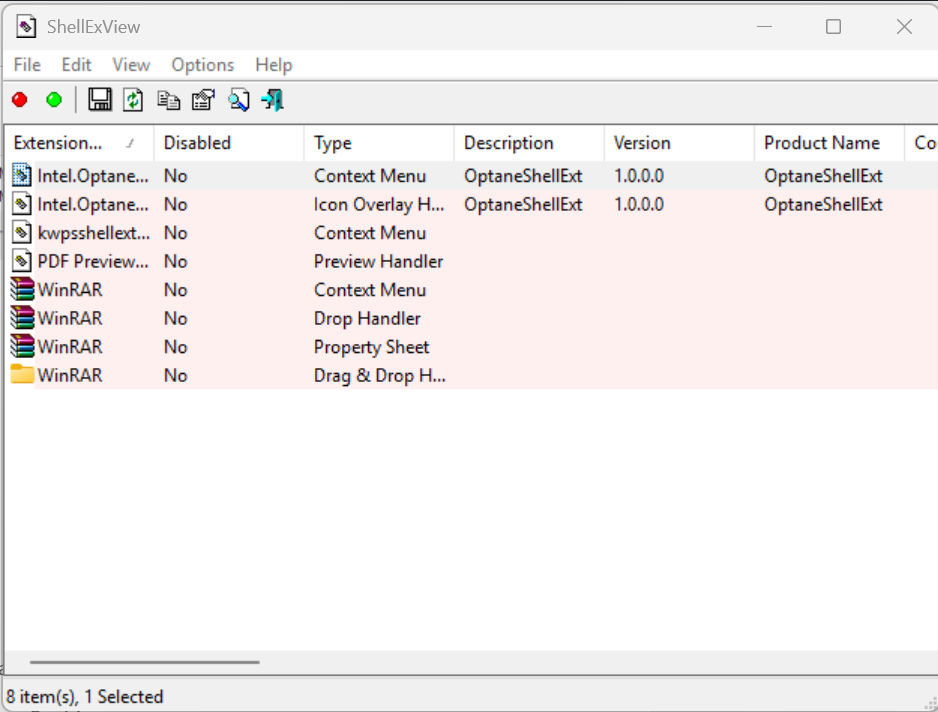This screenshot has height=712, width=938.
Task: Click OptaneShellExt description in Context Menu row
Action: tap(523, 176)
